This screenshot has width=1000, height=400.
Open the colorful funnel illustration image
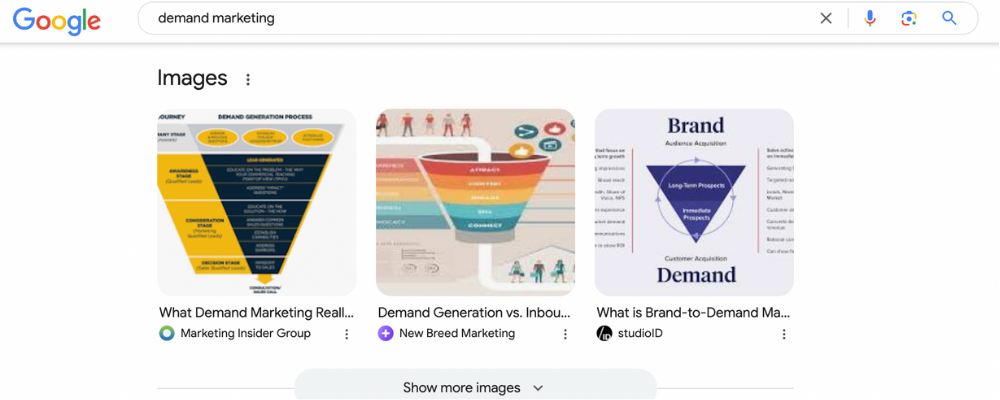475,202
